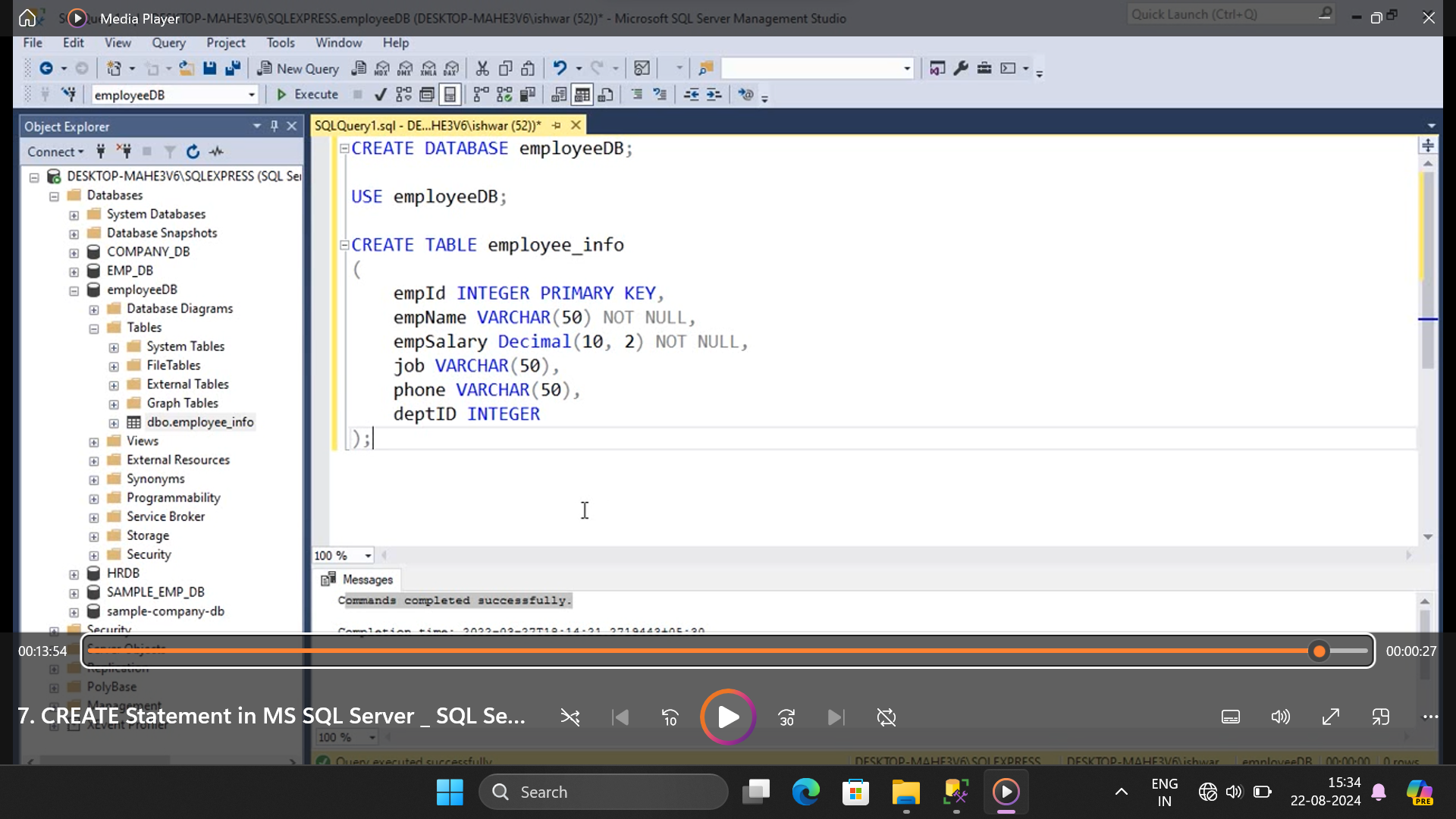Click Windows taskbar Search box

click(603, 792)
